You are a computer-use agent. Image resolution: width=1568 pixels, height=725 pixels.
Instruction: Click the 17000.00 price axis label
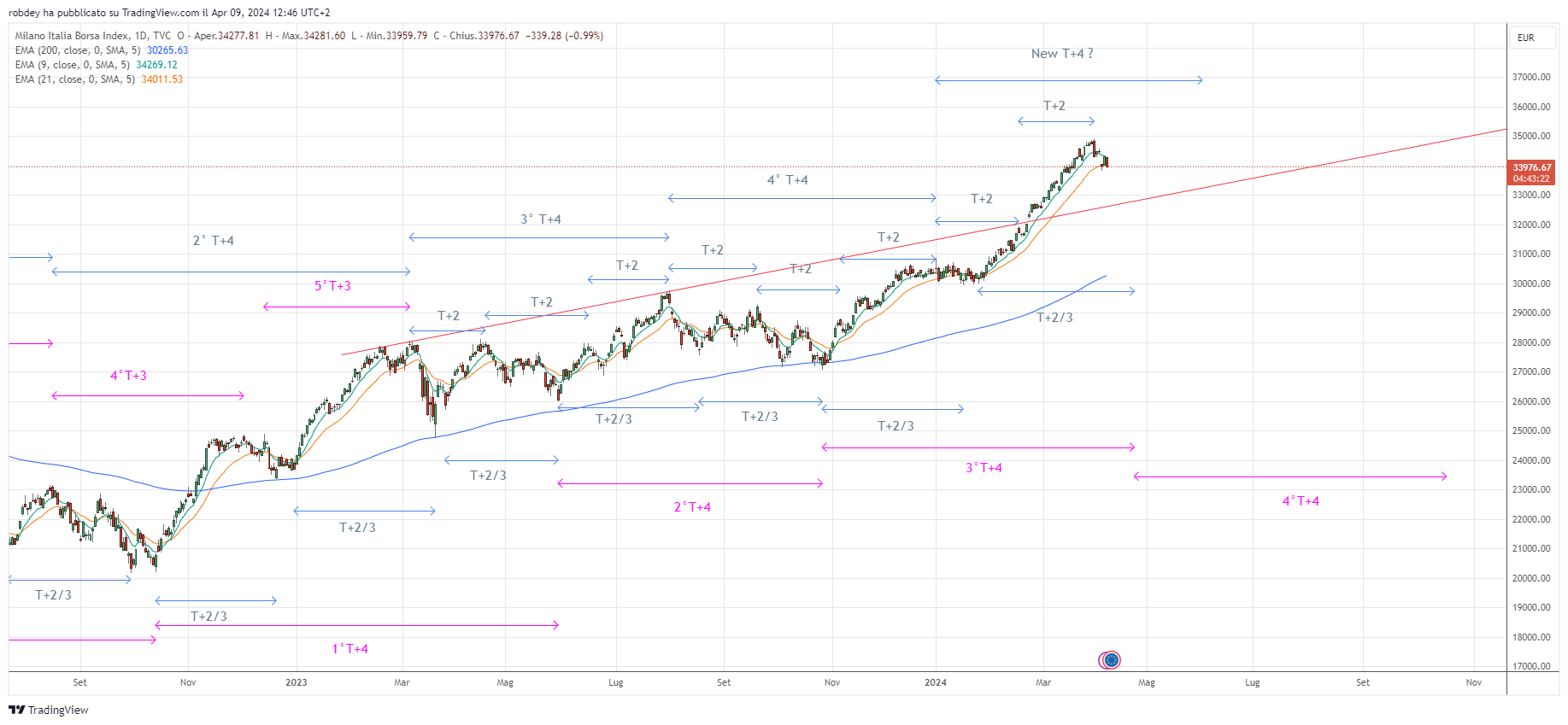[1531, 666]
